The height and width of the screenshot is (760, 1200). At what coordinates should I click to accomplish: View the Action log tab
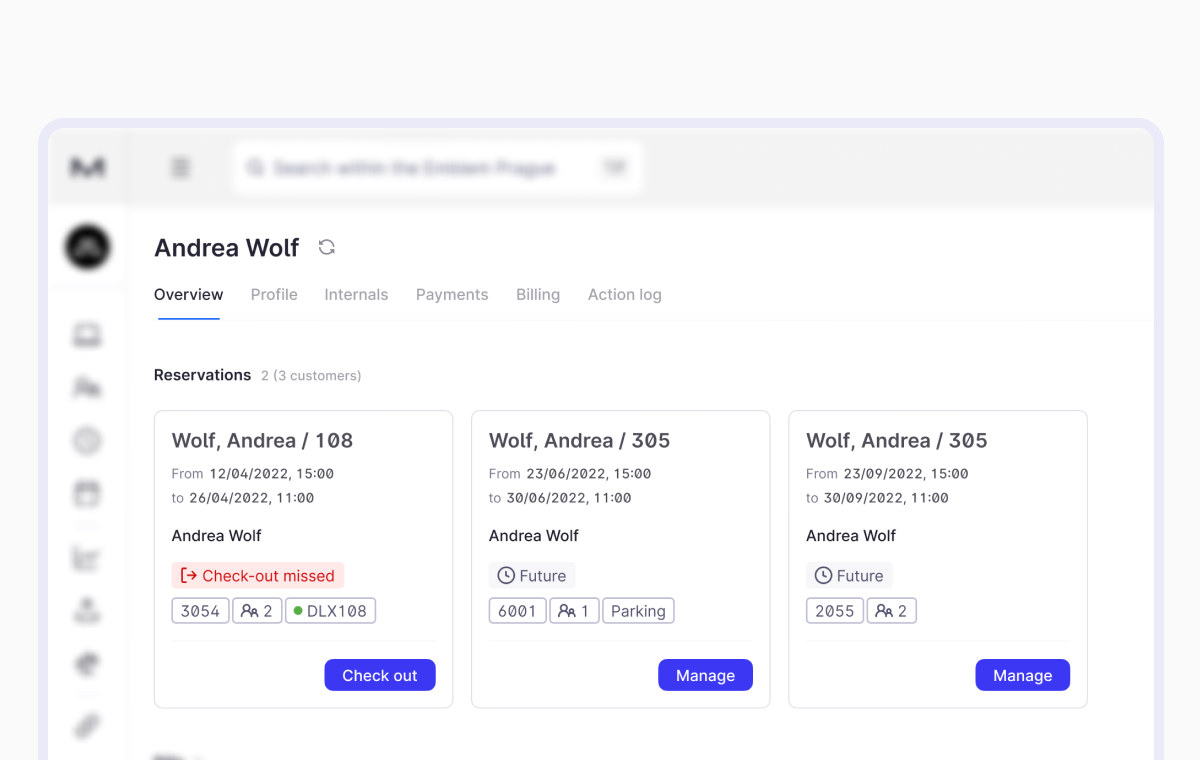coord(624,295)
